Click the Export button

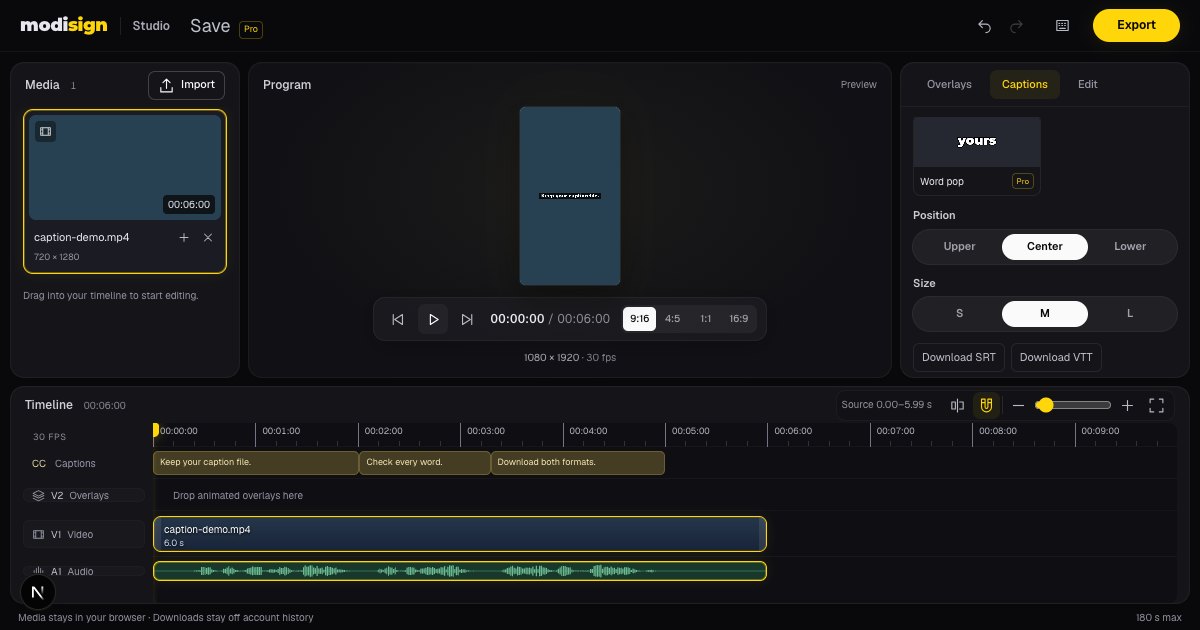tap(1136, 25)
